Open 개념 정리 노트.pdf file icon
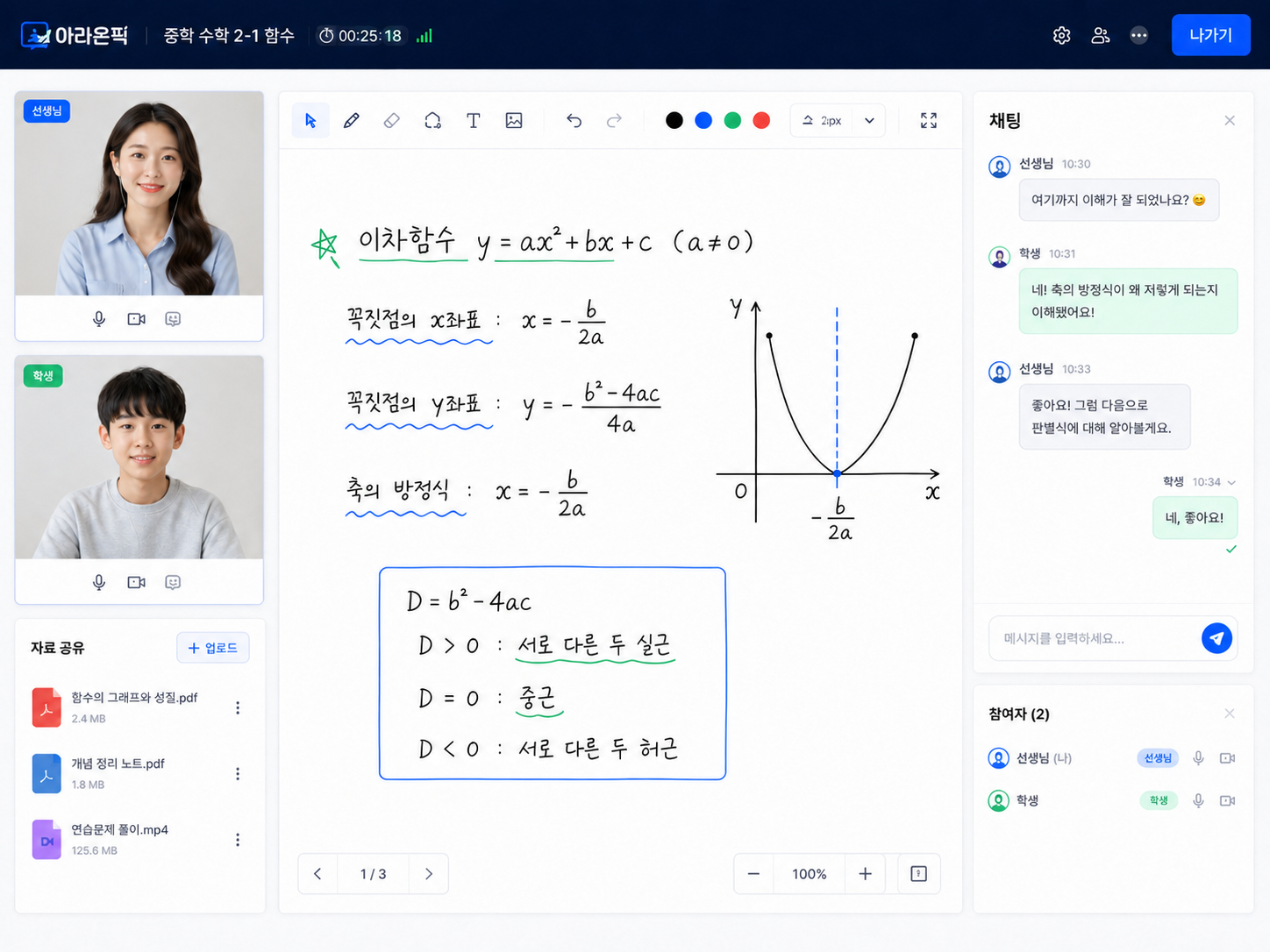 46,773
